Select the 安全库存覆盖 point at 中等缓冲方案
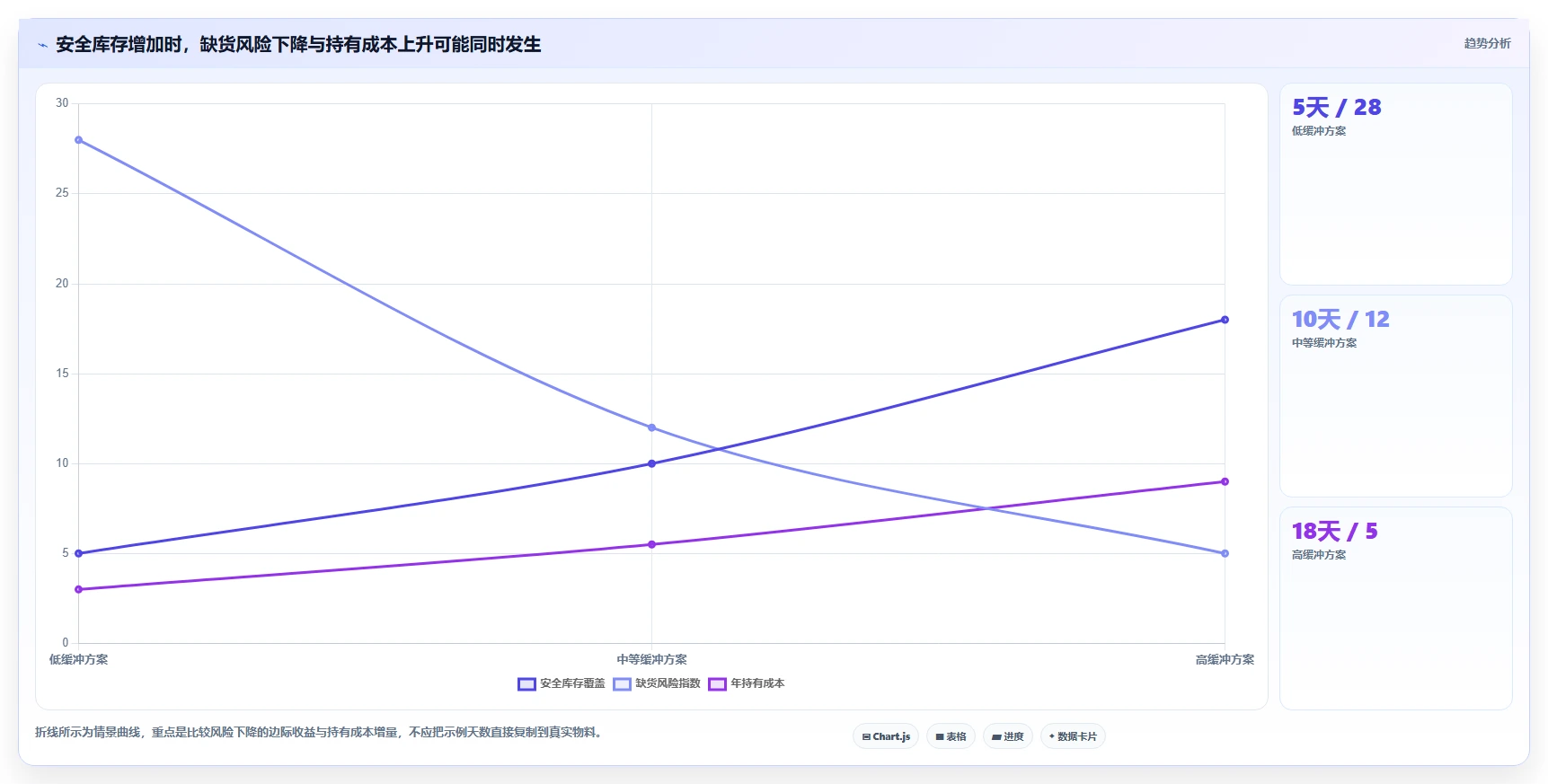Screen dimensions: 1548x784 [x=652, y=463]
